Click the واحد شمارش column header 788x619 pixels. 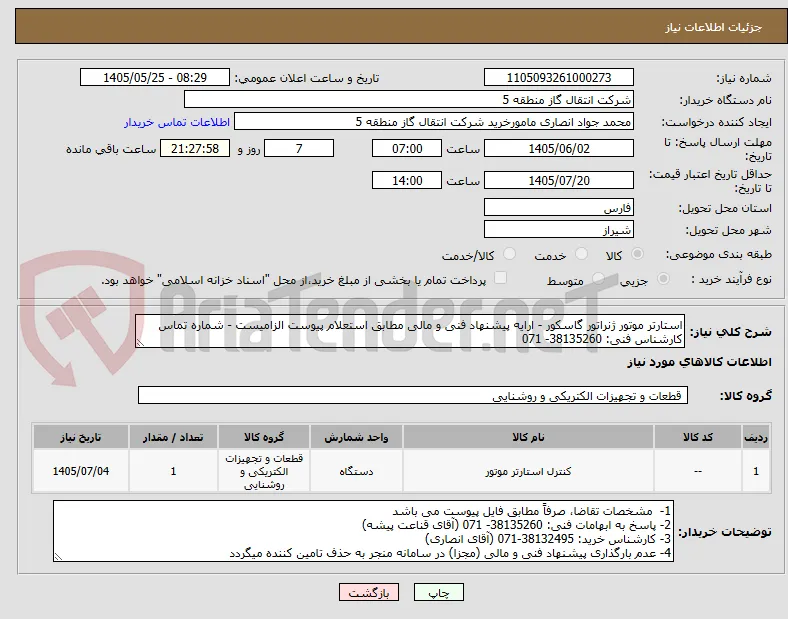point(356,437)
